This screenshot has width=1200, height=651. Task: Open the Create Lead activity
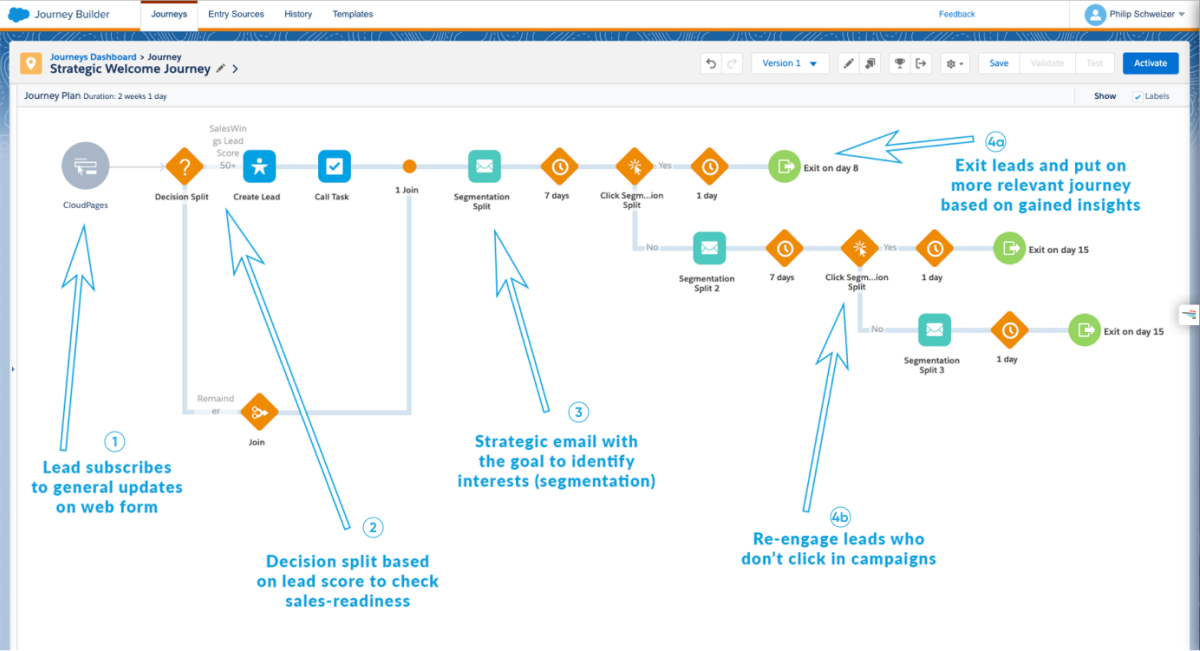259,166
